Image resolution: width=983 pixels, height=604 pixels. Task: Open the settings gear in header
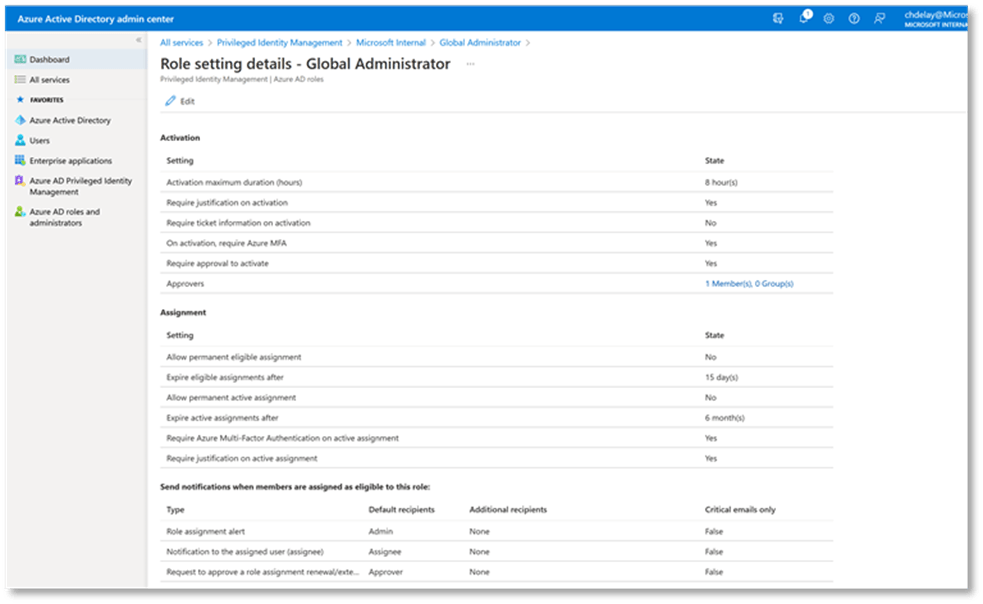(x=829, y=18)
